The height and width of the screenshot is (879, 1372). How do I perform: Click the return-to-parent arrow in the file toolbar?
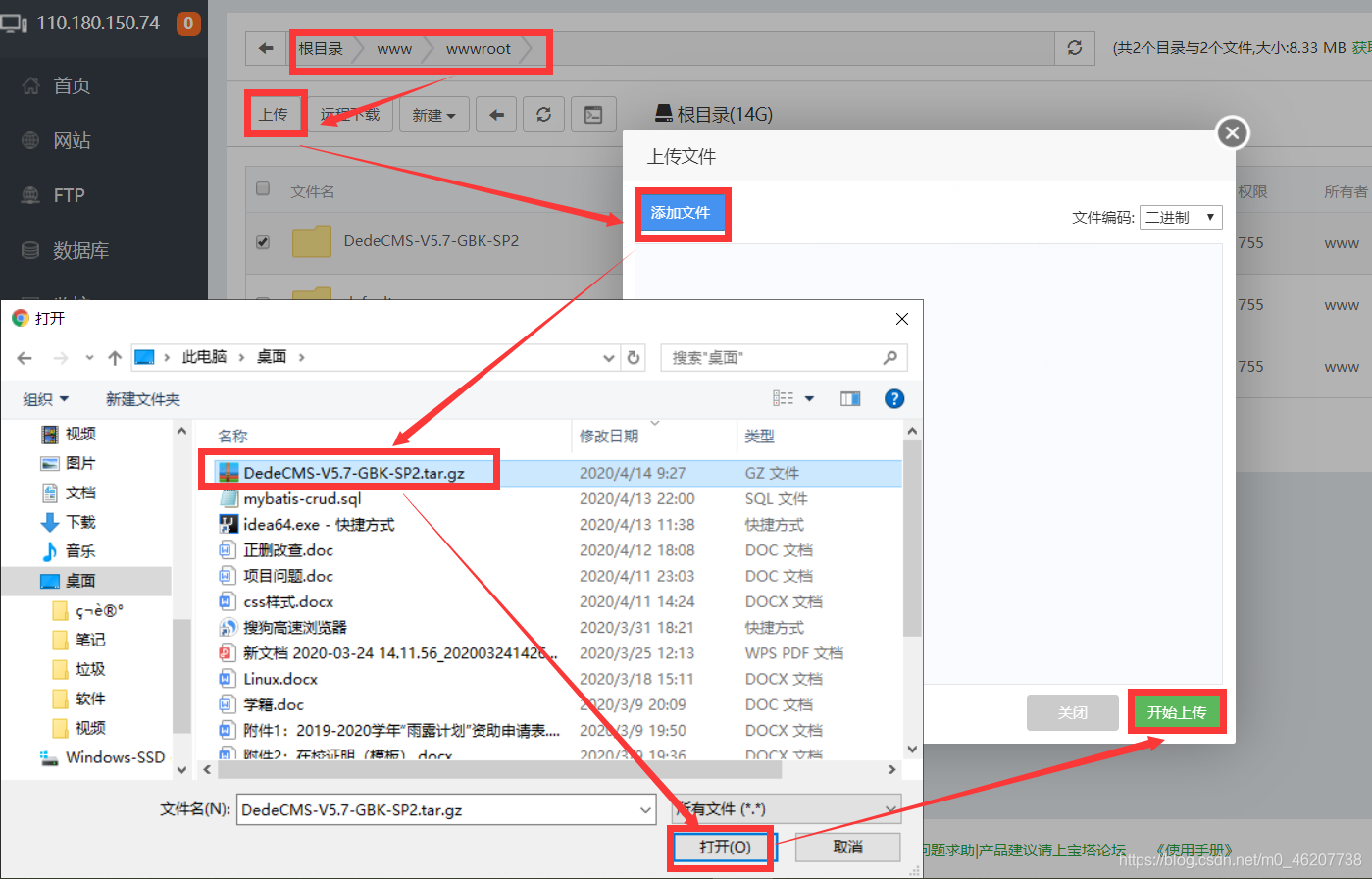[496, 115]
